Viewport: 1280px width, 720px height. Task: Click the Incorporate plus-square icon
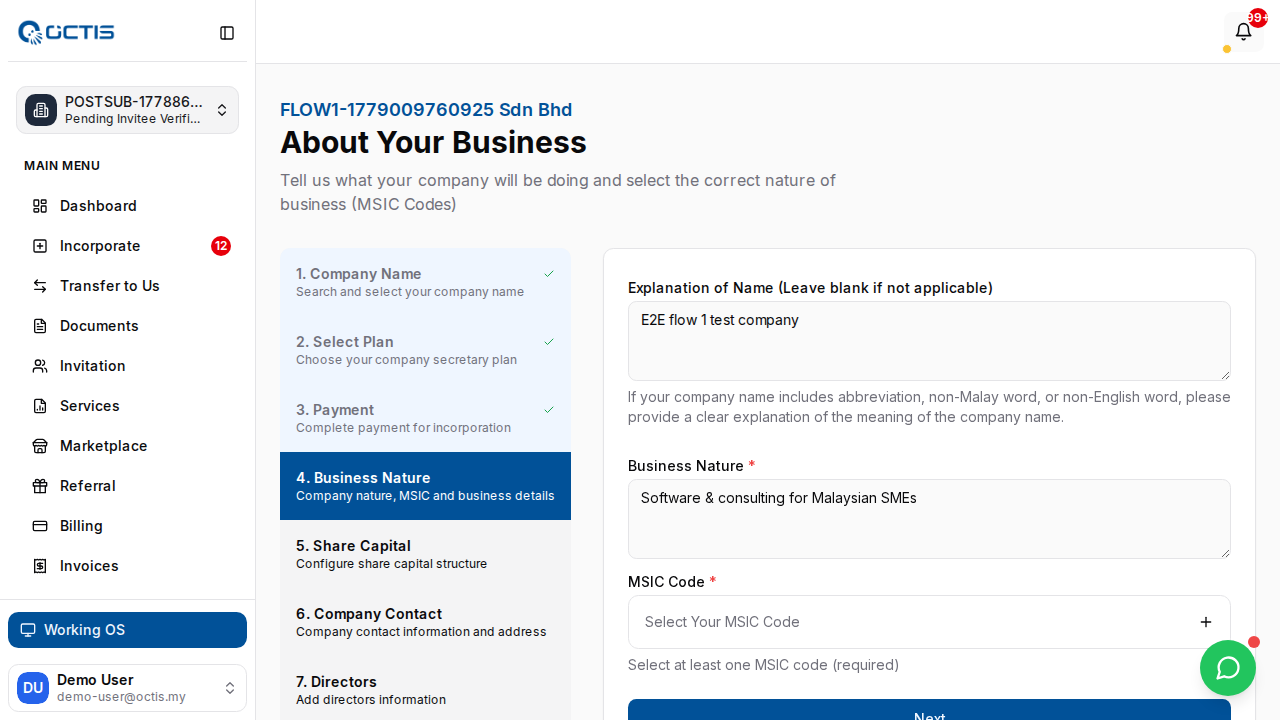(x=40, y=246)
